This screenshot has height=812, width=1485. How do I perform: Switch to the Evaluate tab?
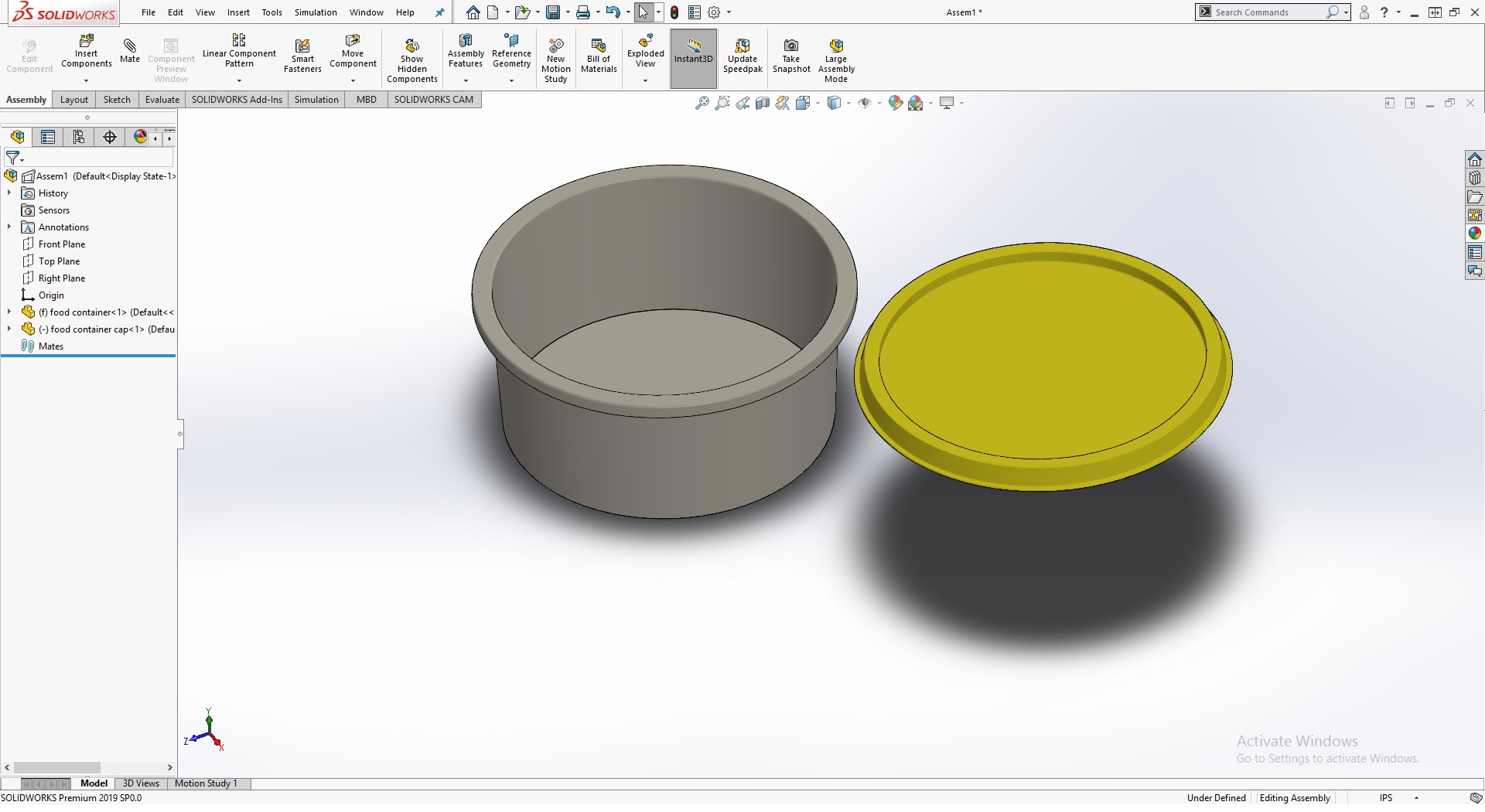point(162,100)
